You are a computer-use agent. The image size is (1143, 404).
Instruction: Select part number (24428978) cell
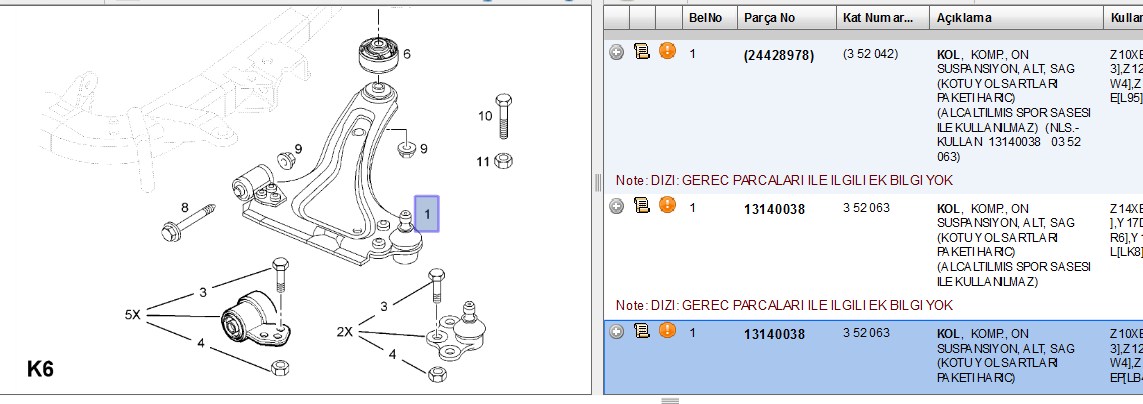click(x=779, y=55)
